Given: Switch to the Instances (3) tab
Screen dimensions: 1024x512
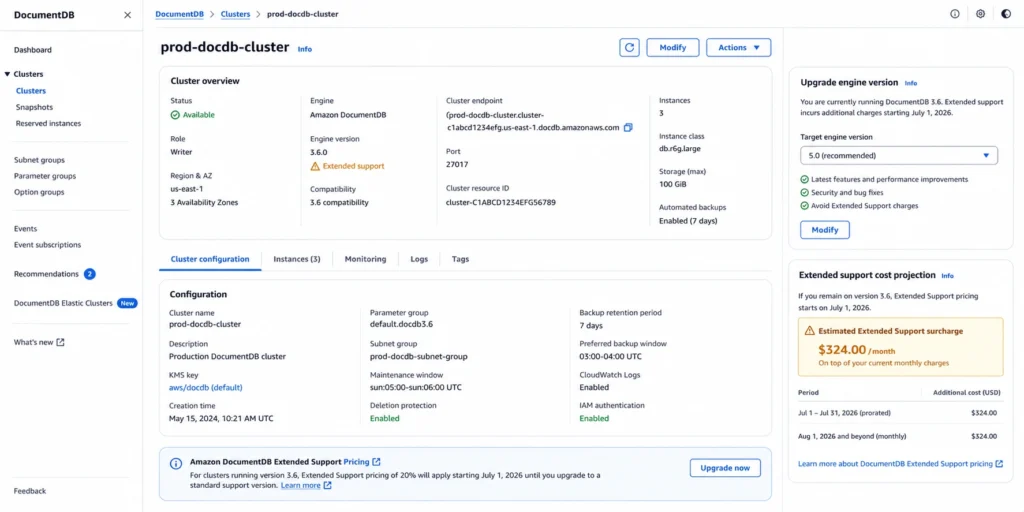Looking at the screenshot, I should pyautogui.click(x=297, y=259).
